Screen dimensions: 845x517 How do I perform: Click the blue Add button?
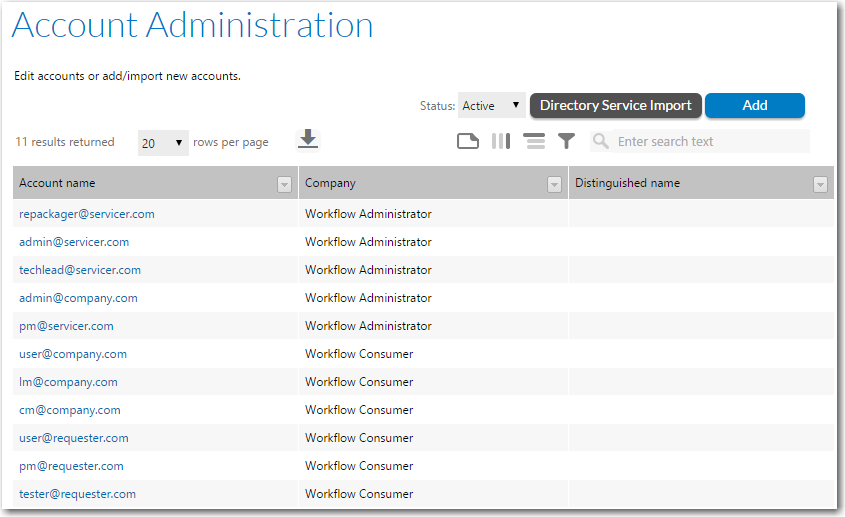[754, 106]
